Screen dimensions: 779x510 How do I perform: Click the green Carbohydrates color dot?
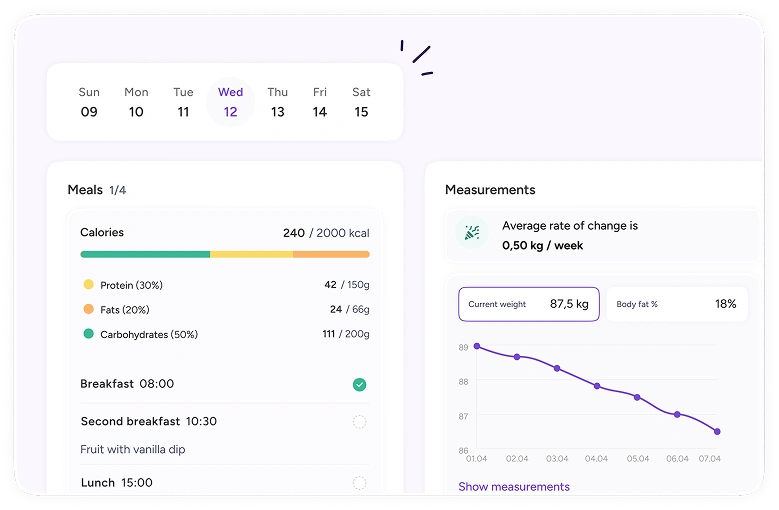pyautogui.click(x=88, y=333)
